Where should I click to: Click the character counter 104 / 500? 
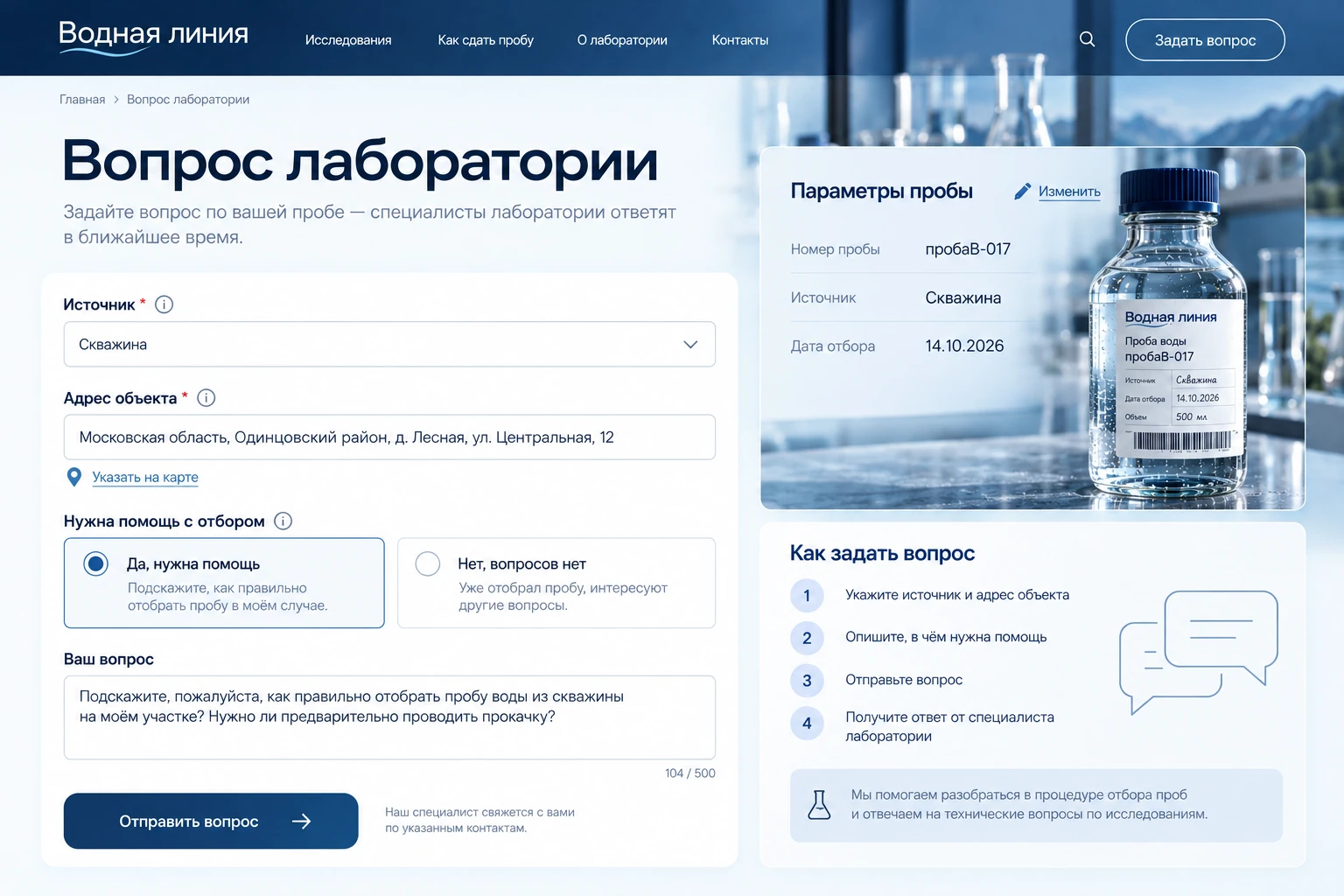(x=690, y=773)
